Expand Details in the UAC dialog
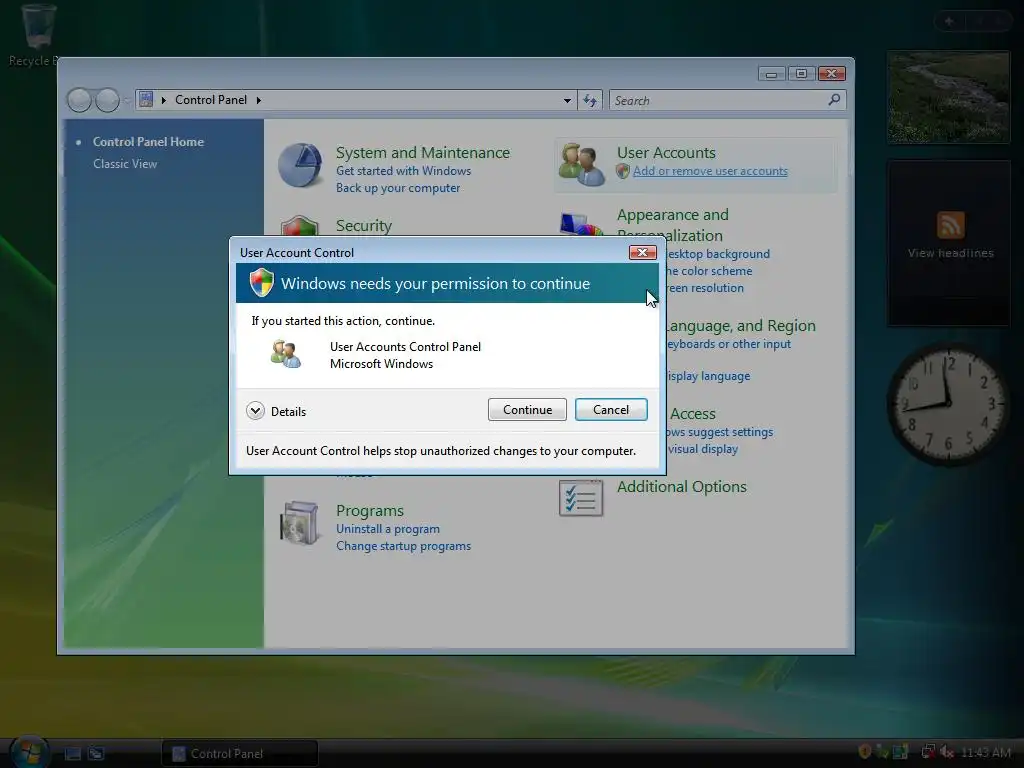Image resolution: width=1024 pixels, height=768 pixels. 276,411
